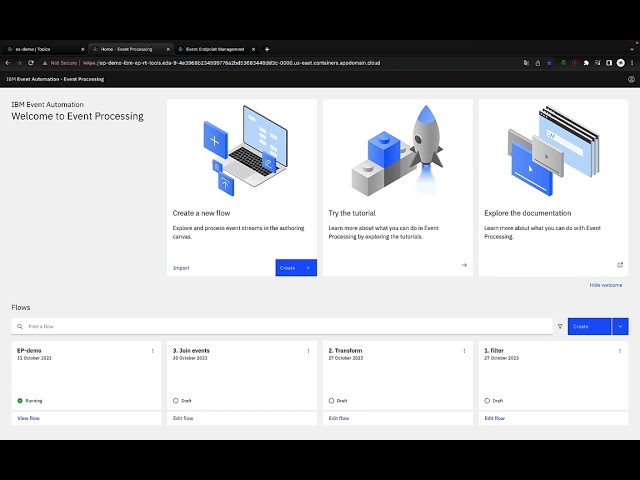Click the bookmark star icon
Viewport: 640px width, 480px height.
549,63
